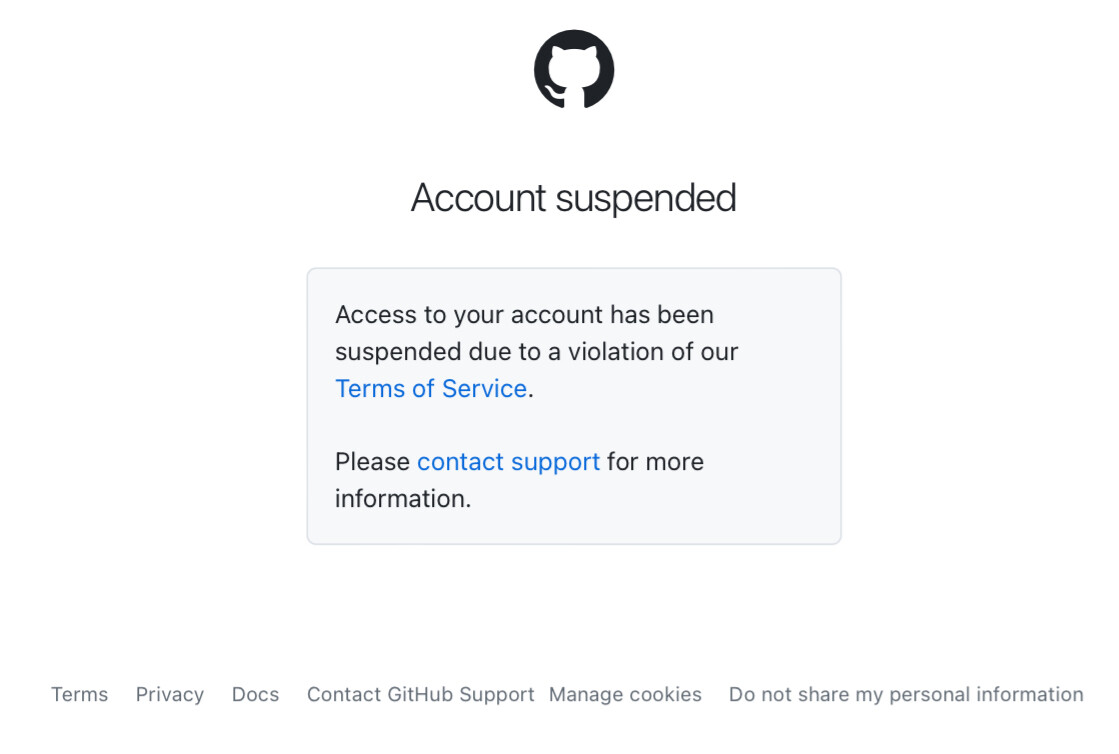This screenshot has height=754, width=1119.
Task: Open Terms in the footer
Action: click(x=79, y=694)
